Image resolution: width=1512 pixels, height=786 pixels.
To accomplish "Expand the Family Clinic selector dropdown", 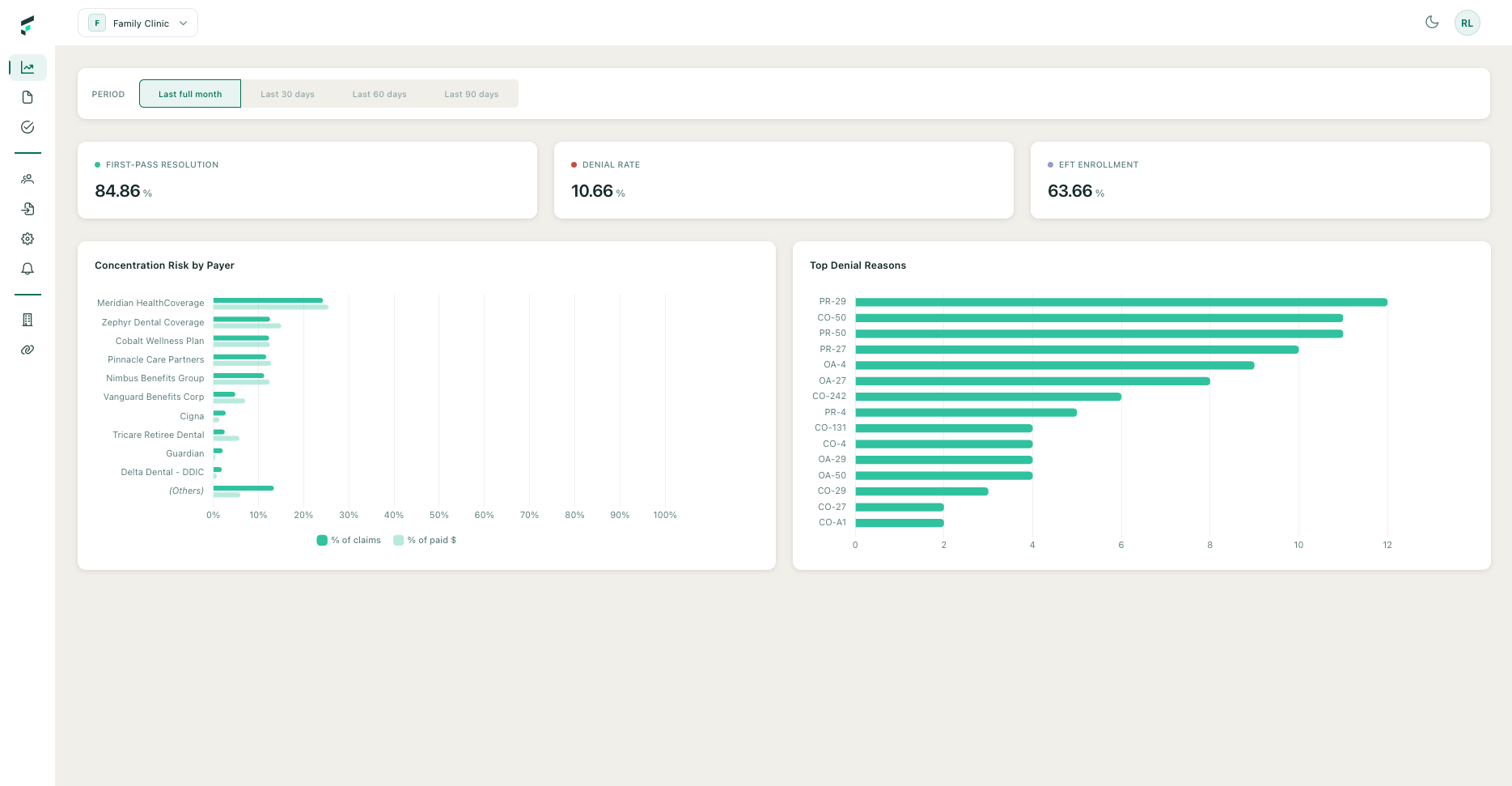I will tap(138, 23).
